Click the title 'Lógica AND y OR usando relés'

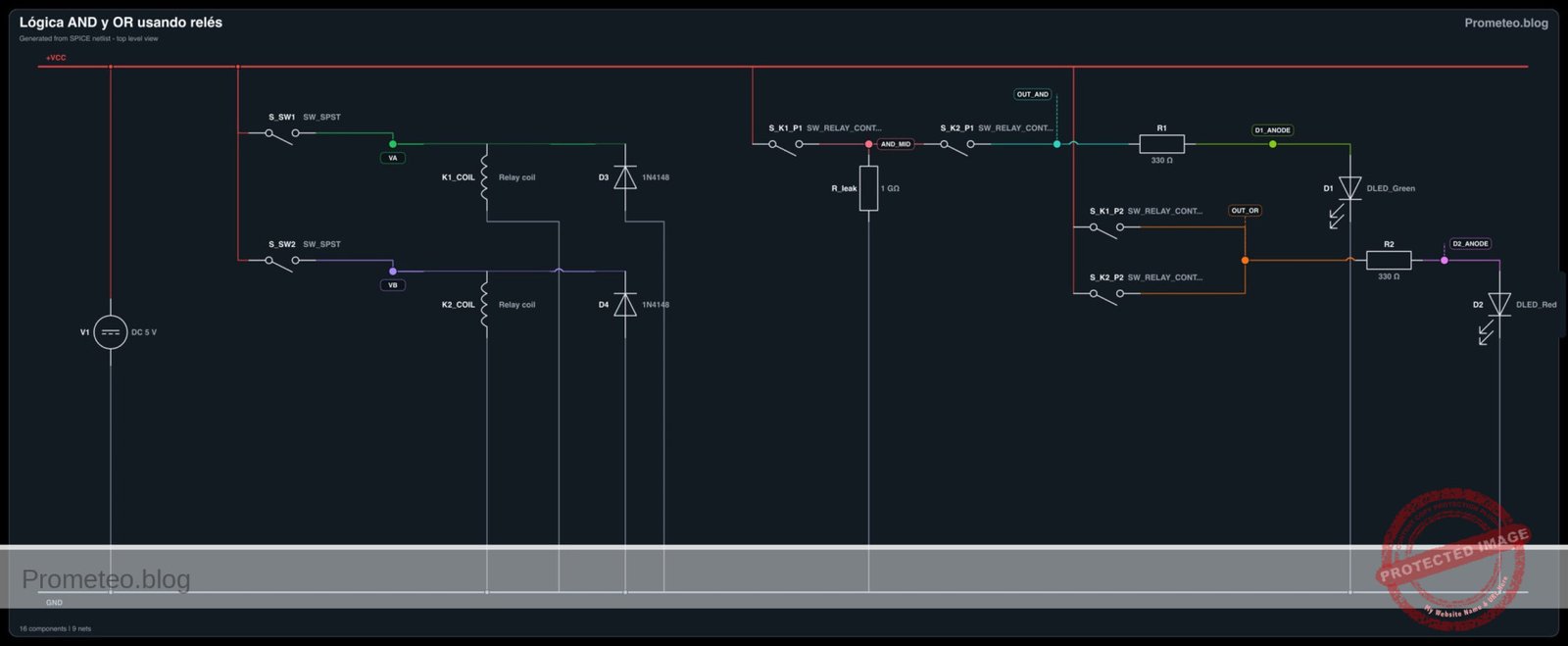(x=121, y=22)
